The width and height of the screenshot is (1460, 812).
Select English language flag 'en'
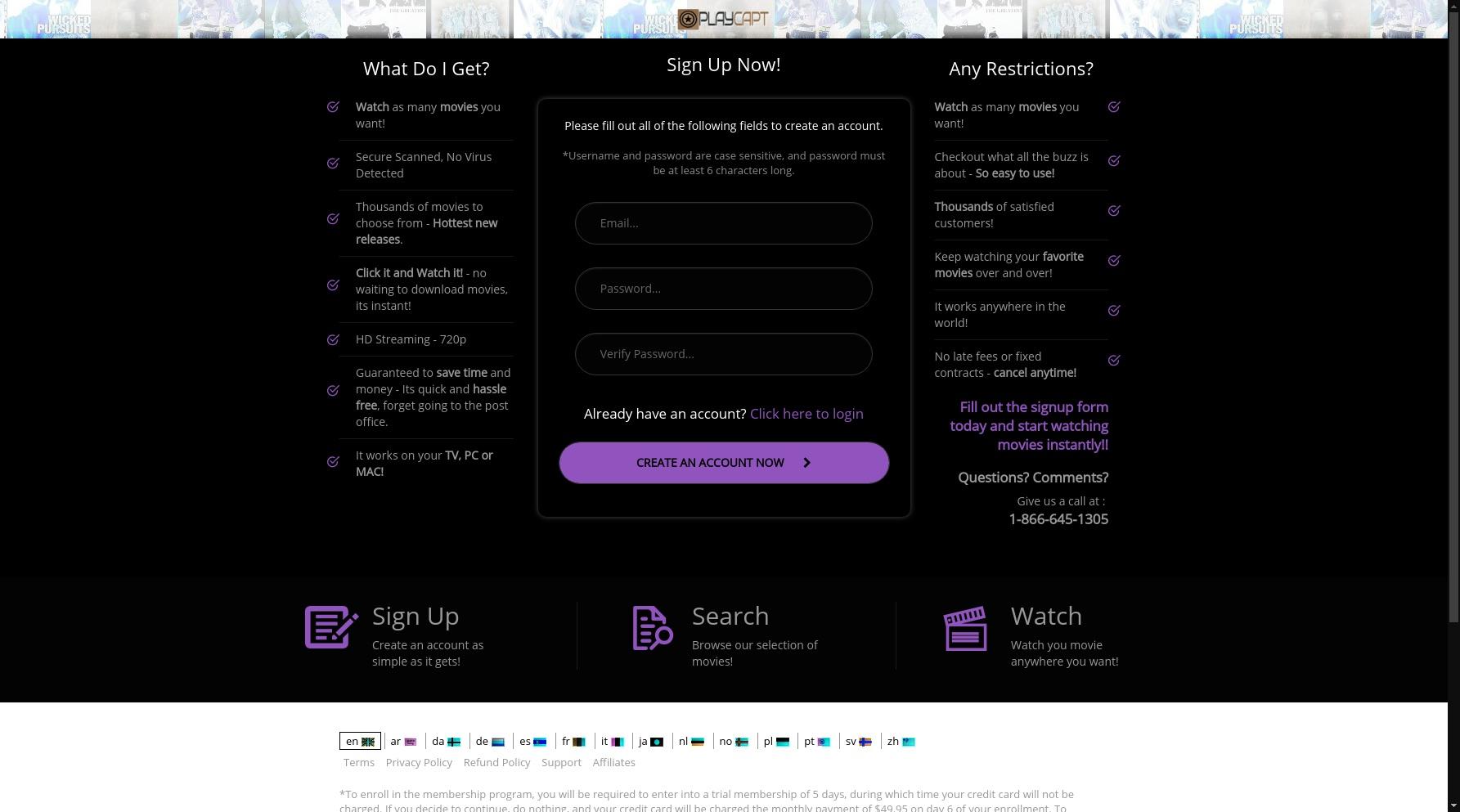pos(360,742)
